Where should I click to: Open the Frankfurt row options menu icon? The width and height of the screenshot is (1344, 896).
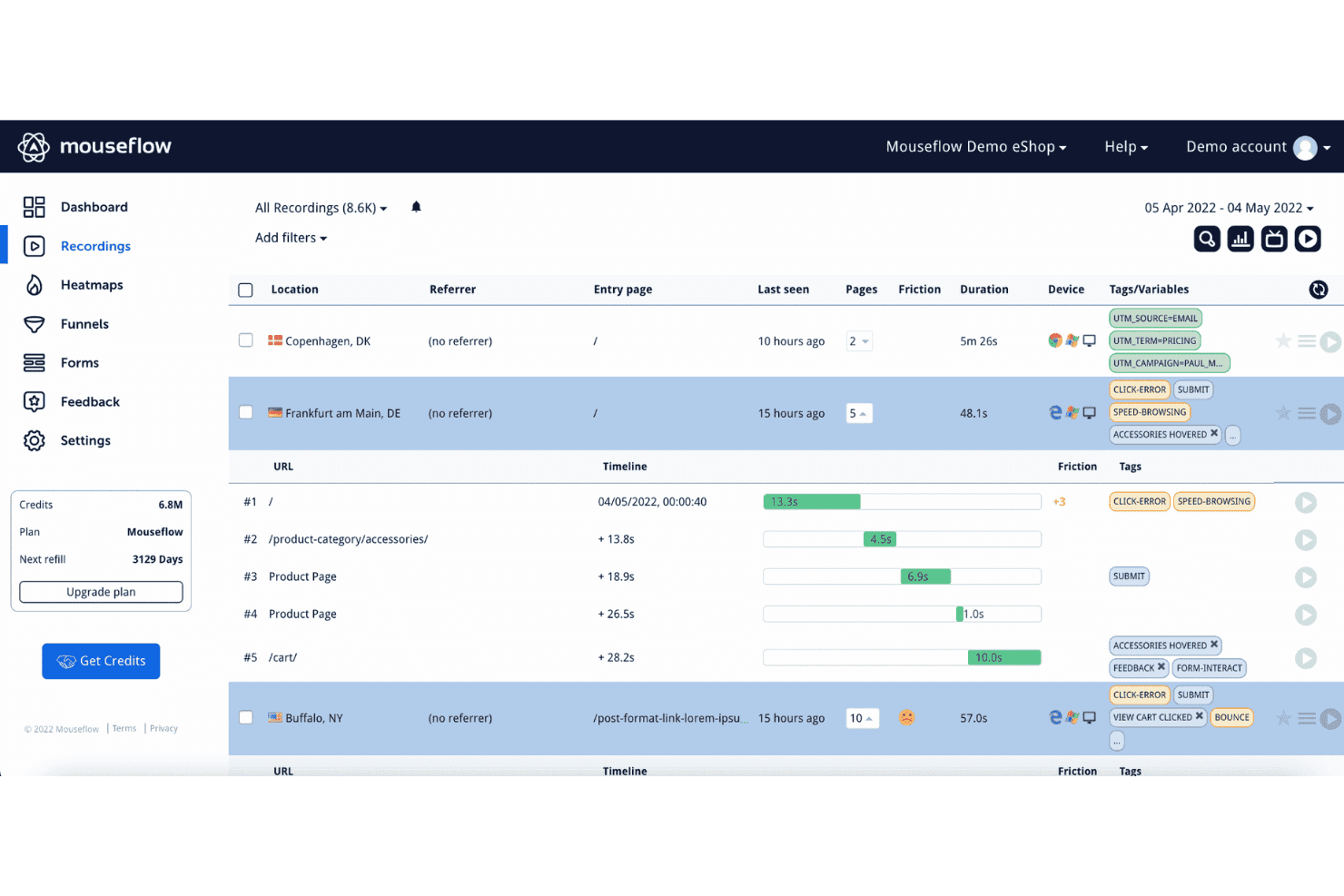(x=1307, y=413)
